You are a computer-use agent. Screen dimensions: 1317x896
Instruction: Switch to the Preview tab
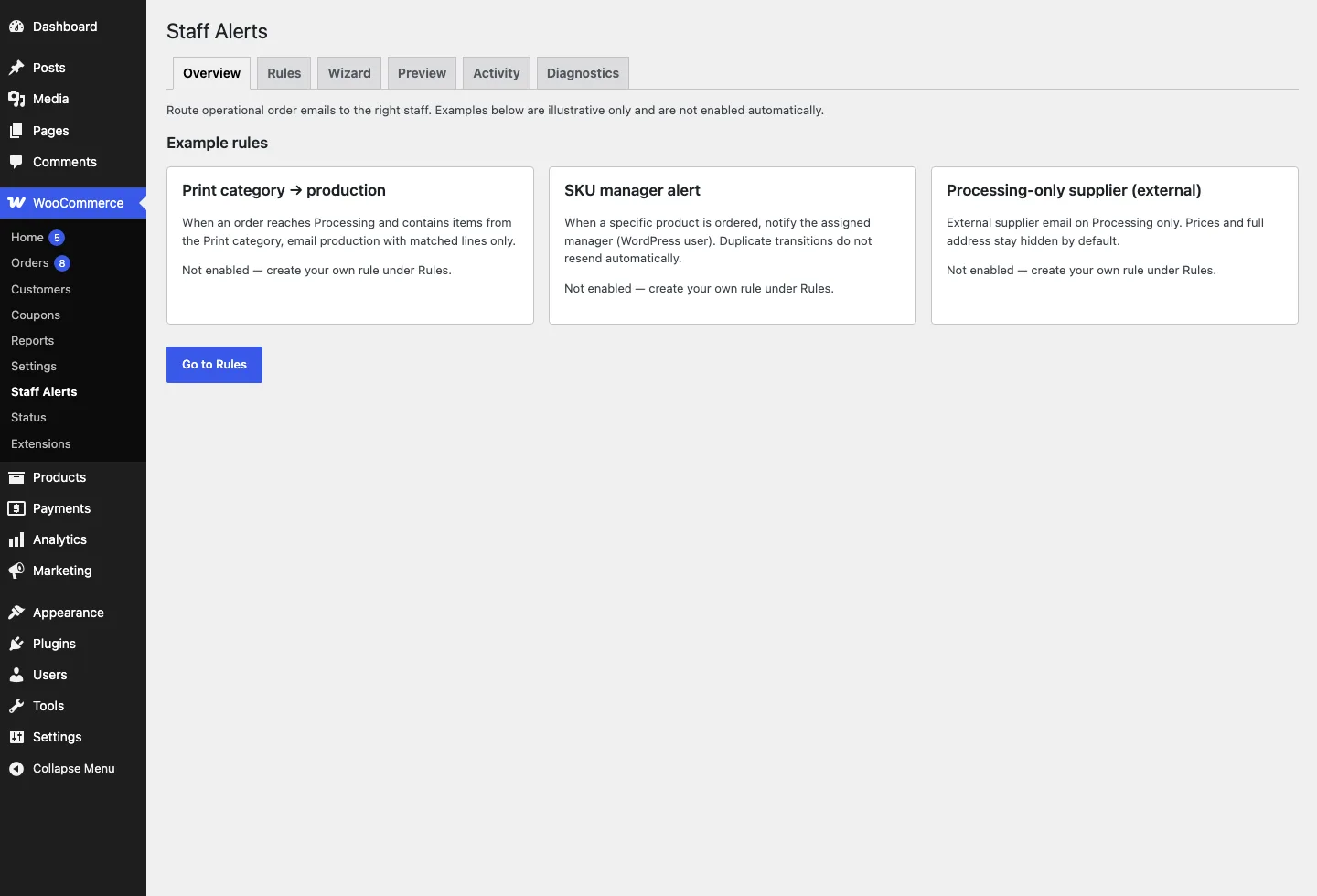(x=422, y=73)
